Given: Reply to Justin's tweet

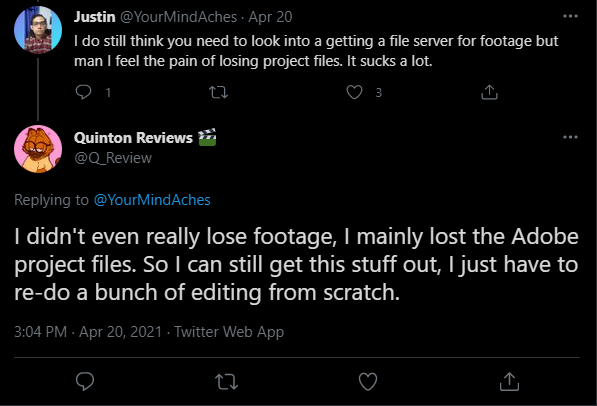Looking at the screenshot, I should [x=83, y=92].
